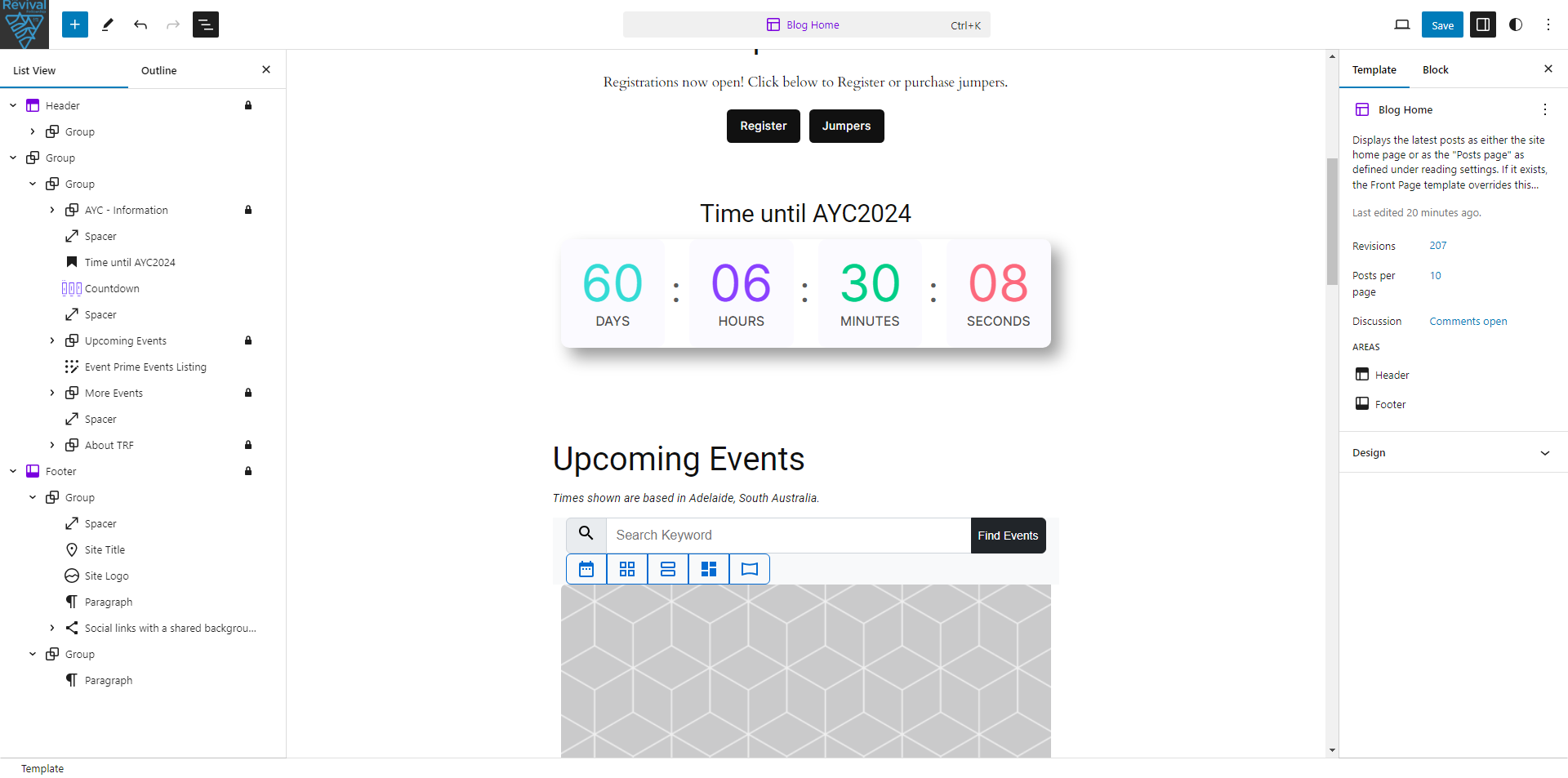Open the editor options menu

(1548, 24)
